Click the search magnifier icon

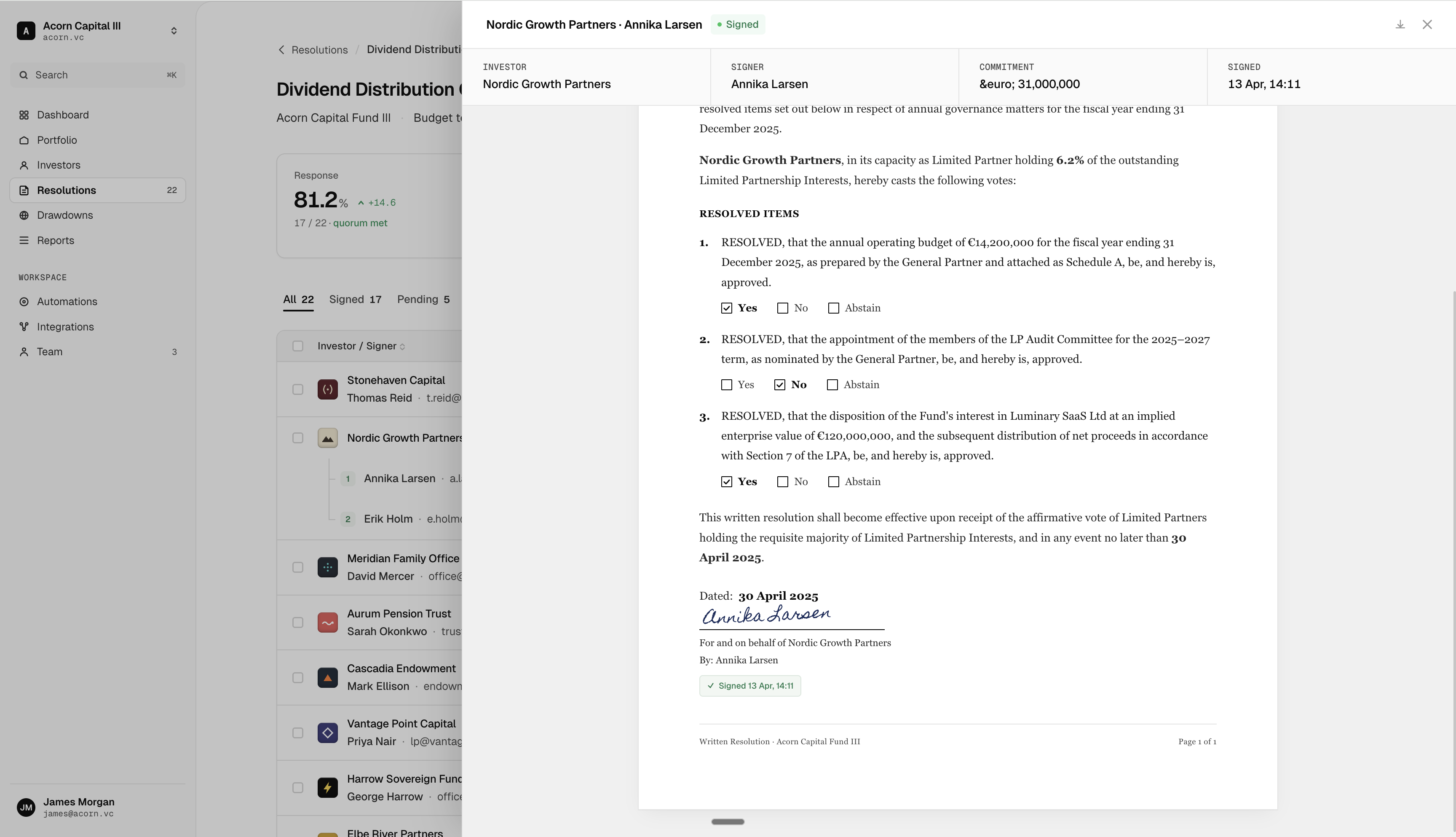pyautogui.click(x=24, y=75)
